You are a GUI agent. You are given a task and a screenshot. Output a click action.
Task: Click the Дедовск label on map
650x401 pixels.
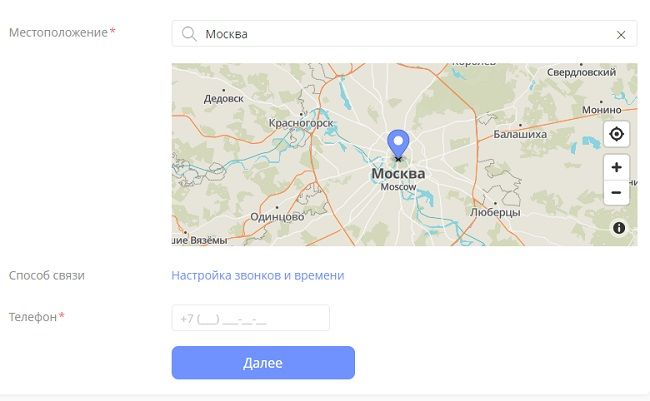[x=223, y=98]
